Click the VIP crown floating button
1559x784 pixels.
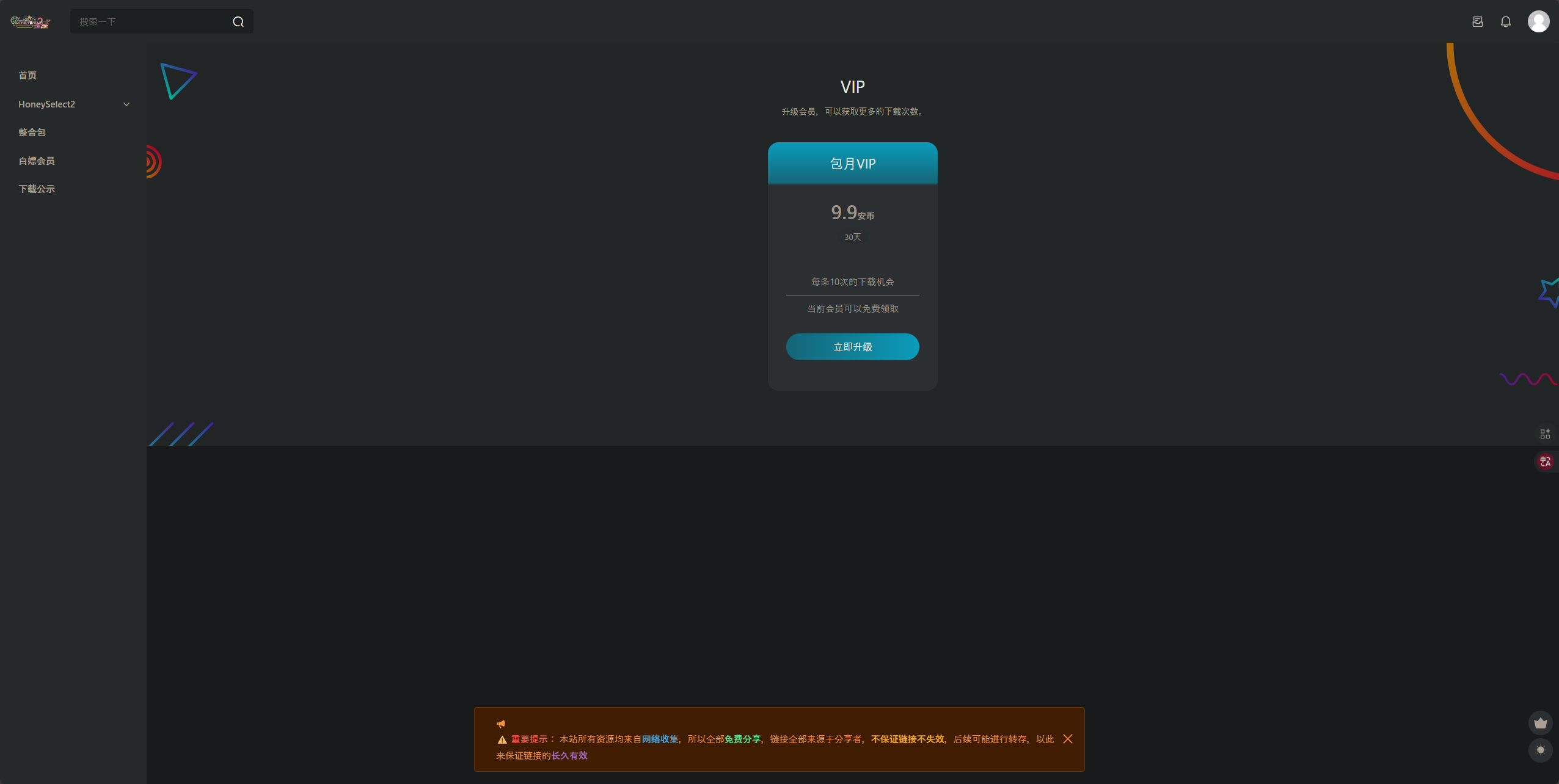1540,723
